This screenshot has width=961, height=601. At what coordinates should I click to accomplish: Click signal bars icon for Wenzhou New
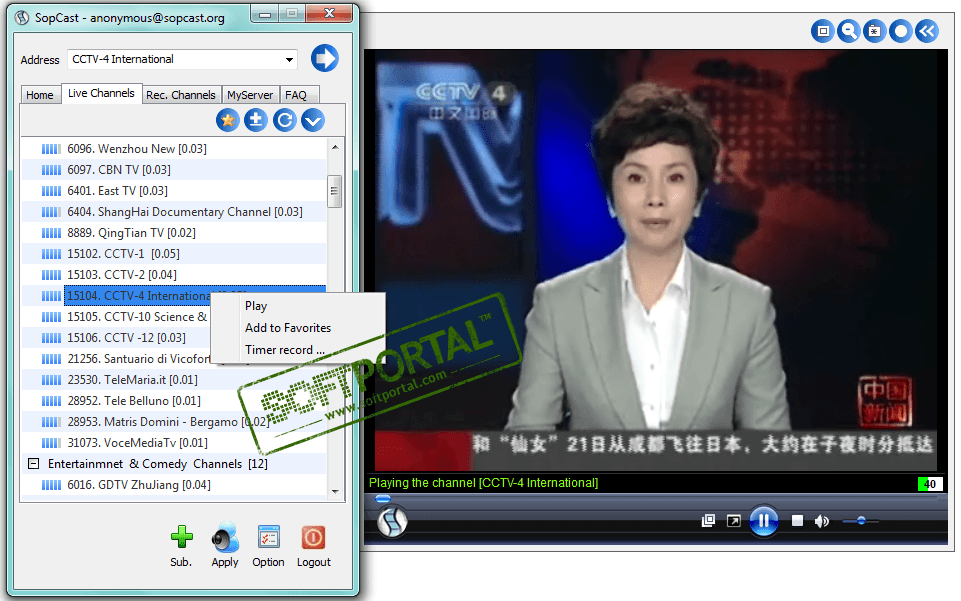coord(51,149)
